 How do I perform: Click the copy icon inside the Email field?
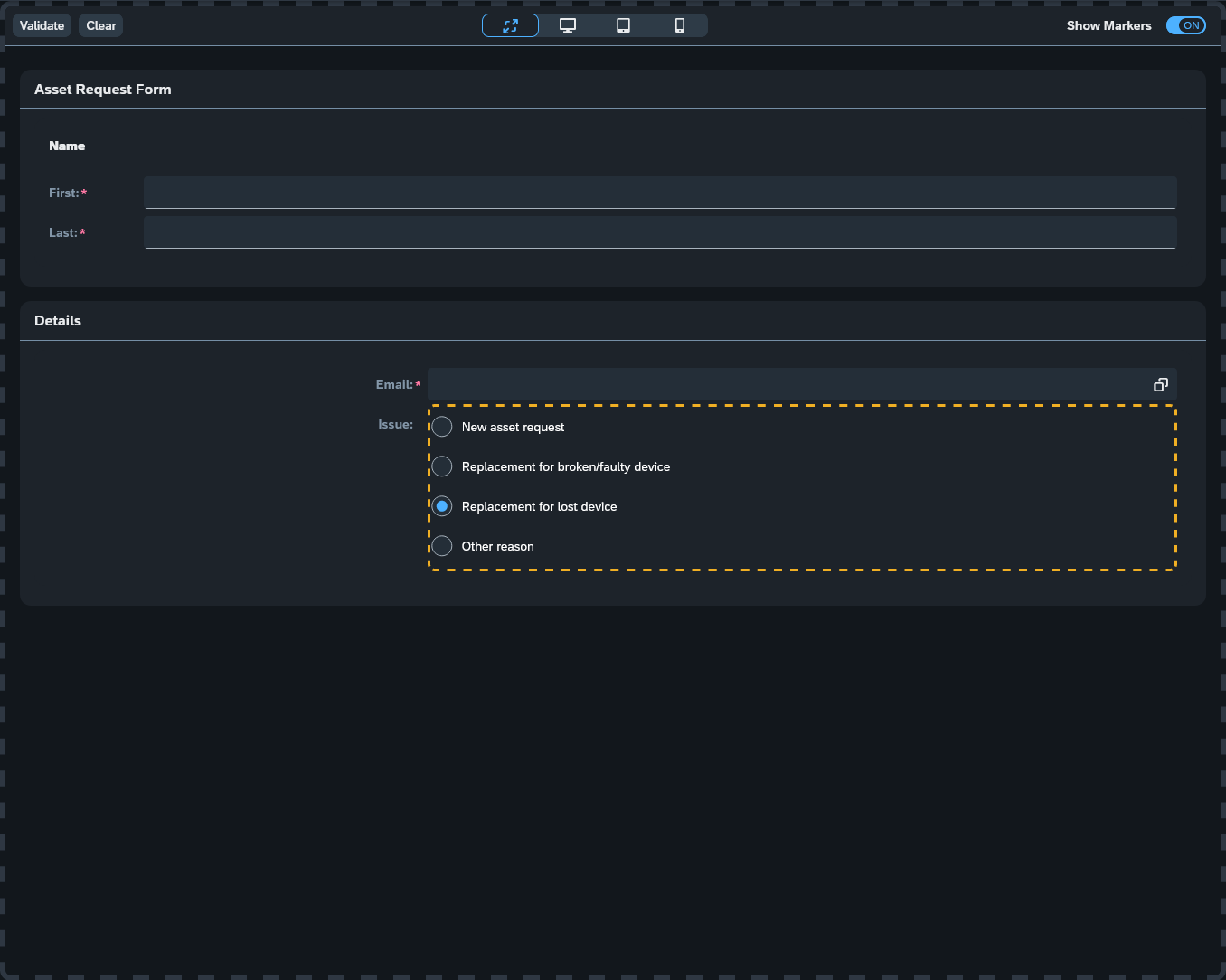click(1161, 384)
